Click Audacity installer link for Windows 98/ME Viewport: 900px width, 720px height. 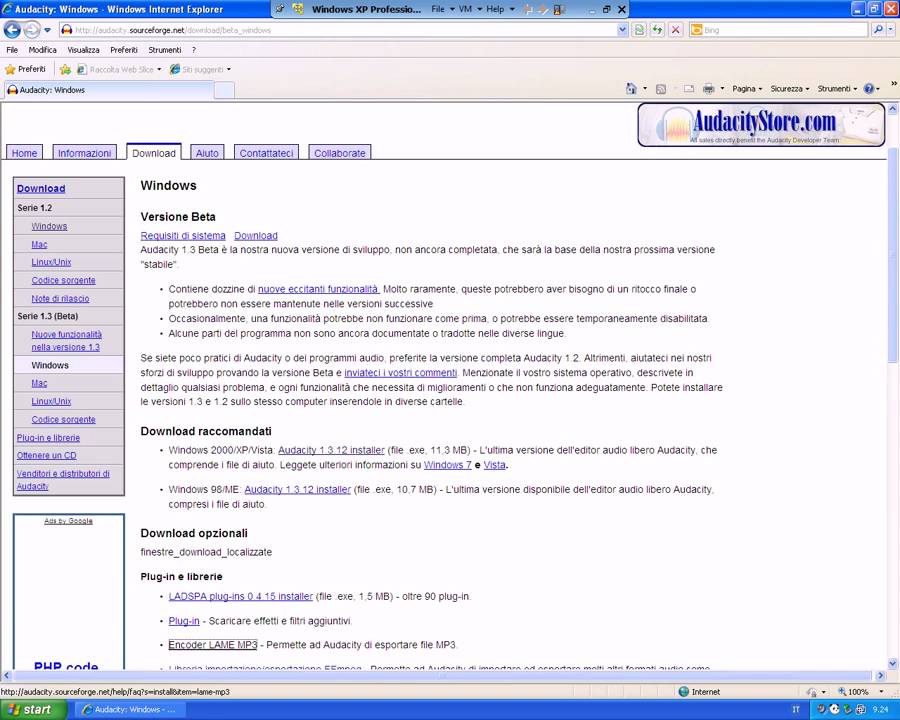[297, 489]
